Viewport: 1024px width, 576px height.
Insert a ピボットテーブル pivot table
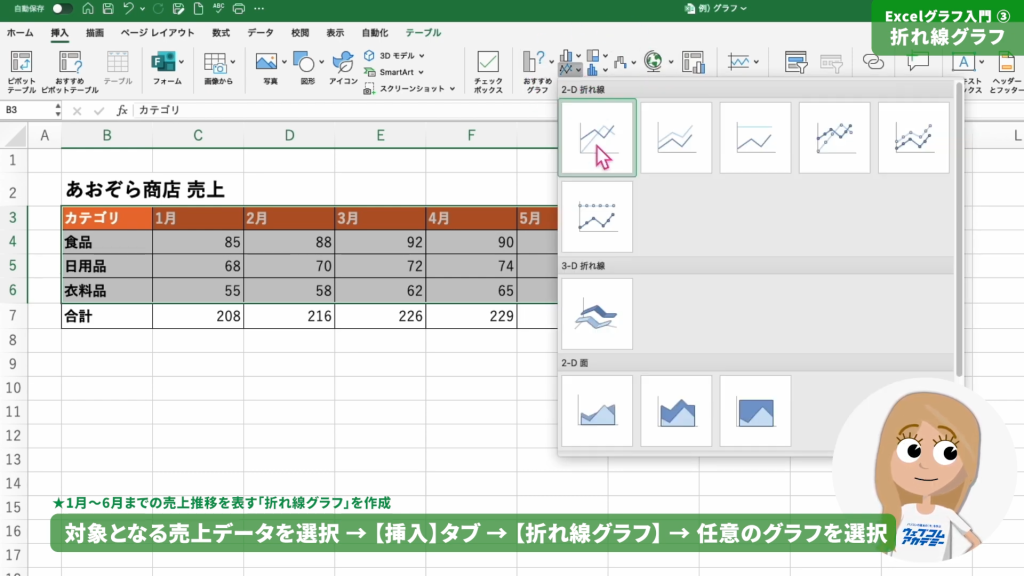pos(21,71)
